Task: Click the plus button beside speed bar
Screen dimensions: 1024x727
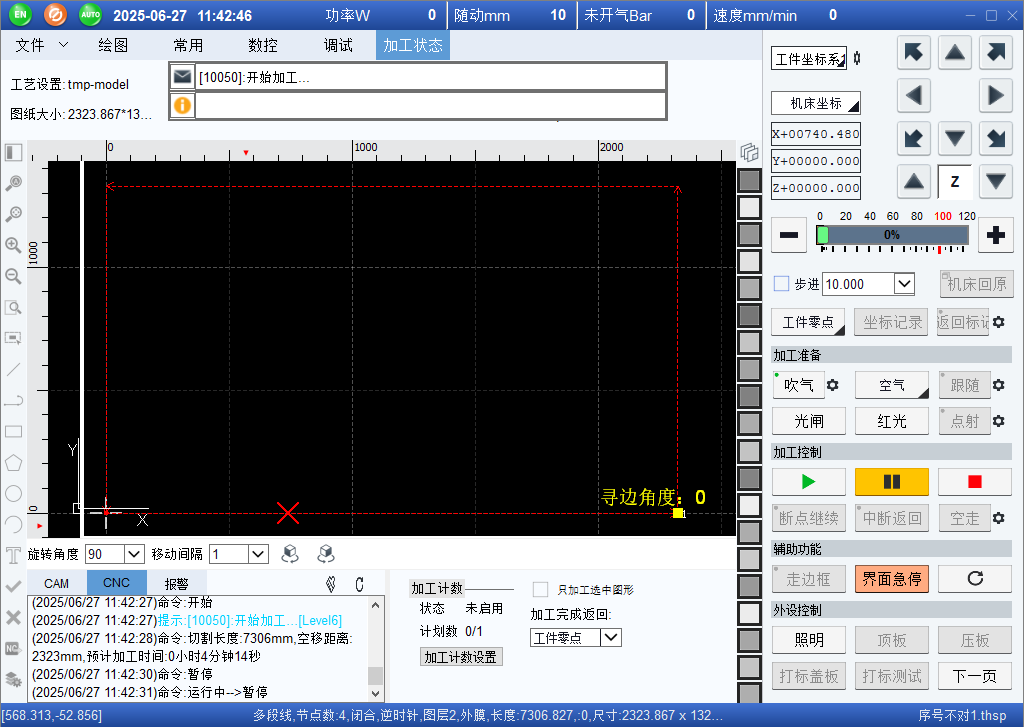Action: (x=995, y=235)
